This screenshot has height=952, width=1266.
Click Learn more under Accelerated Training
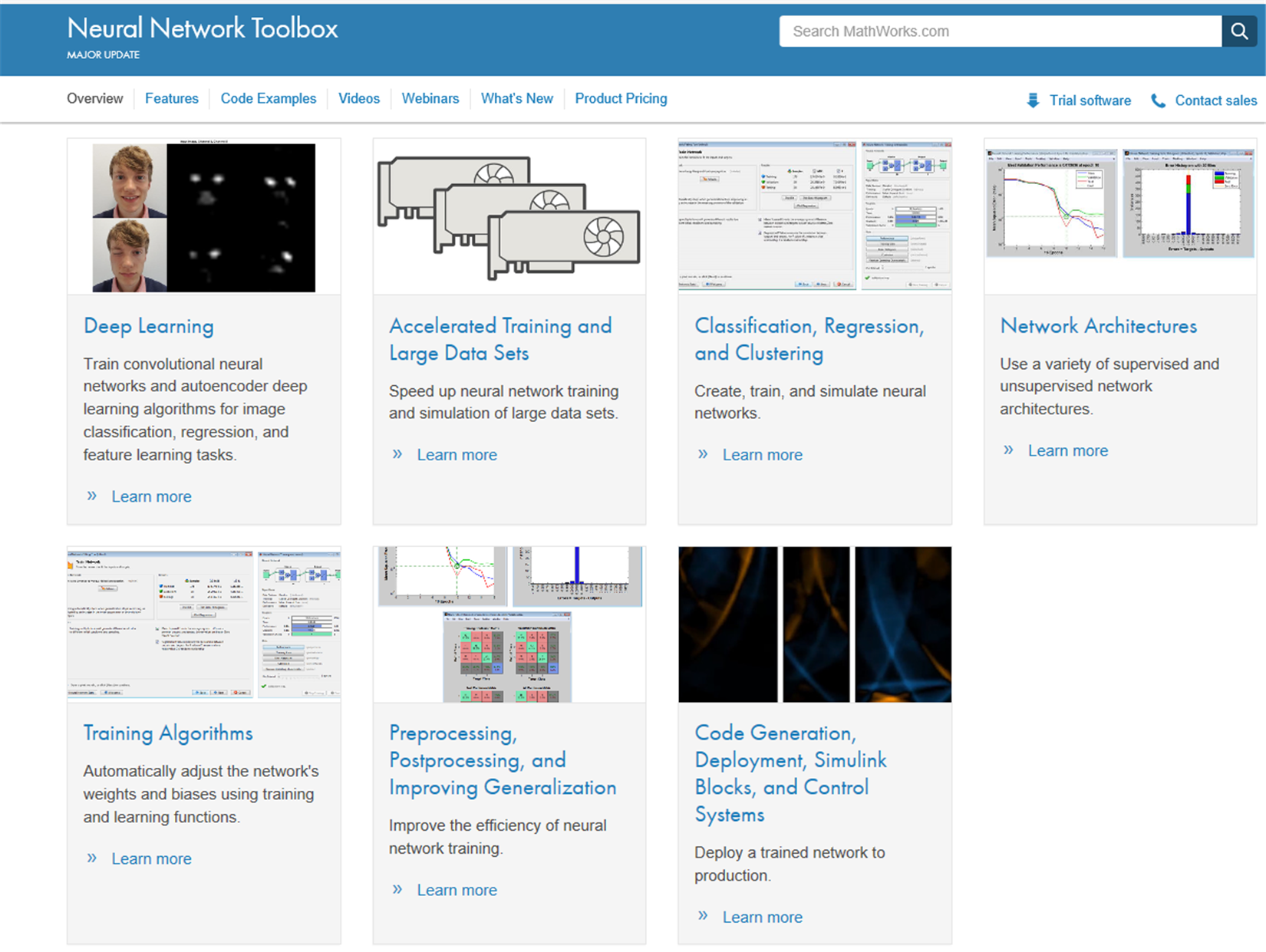point(457,455)
